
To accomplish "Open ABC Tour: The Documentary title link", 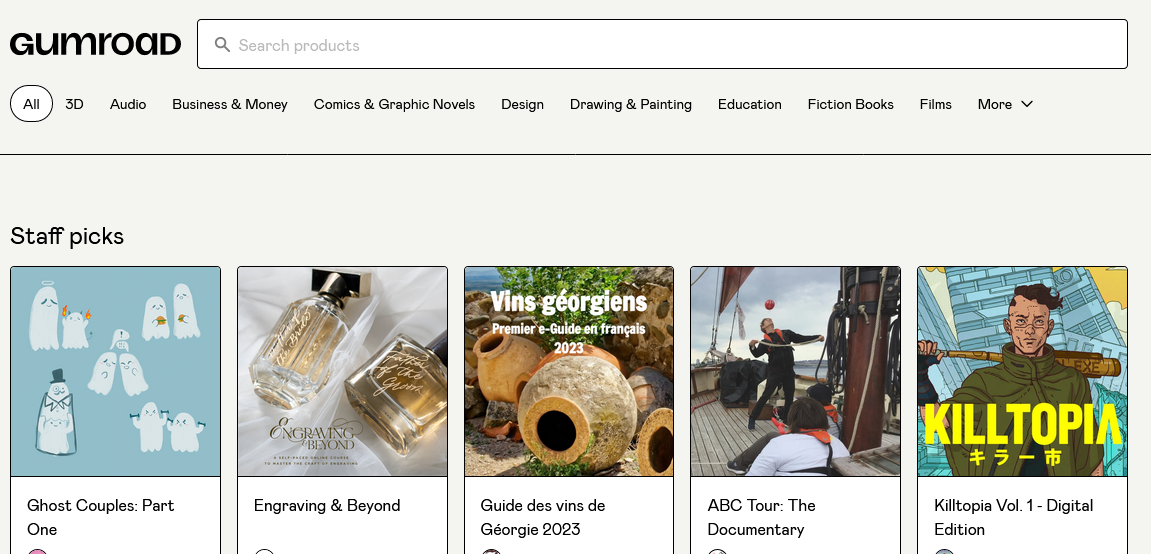I will [x=761, y=517].
